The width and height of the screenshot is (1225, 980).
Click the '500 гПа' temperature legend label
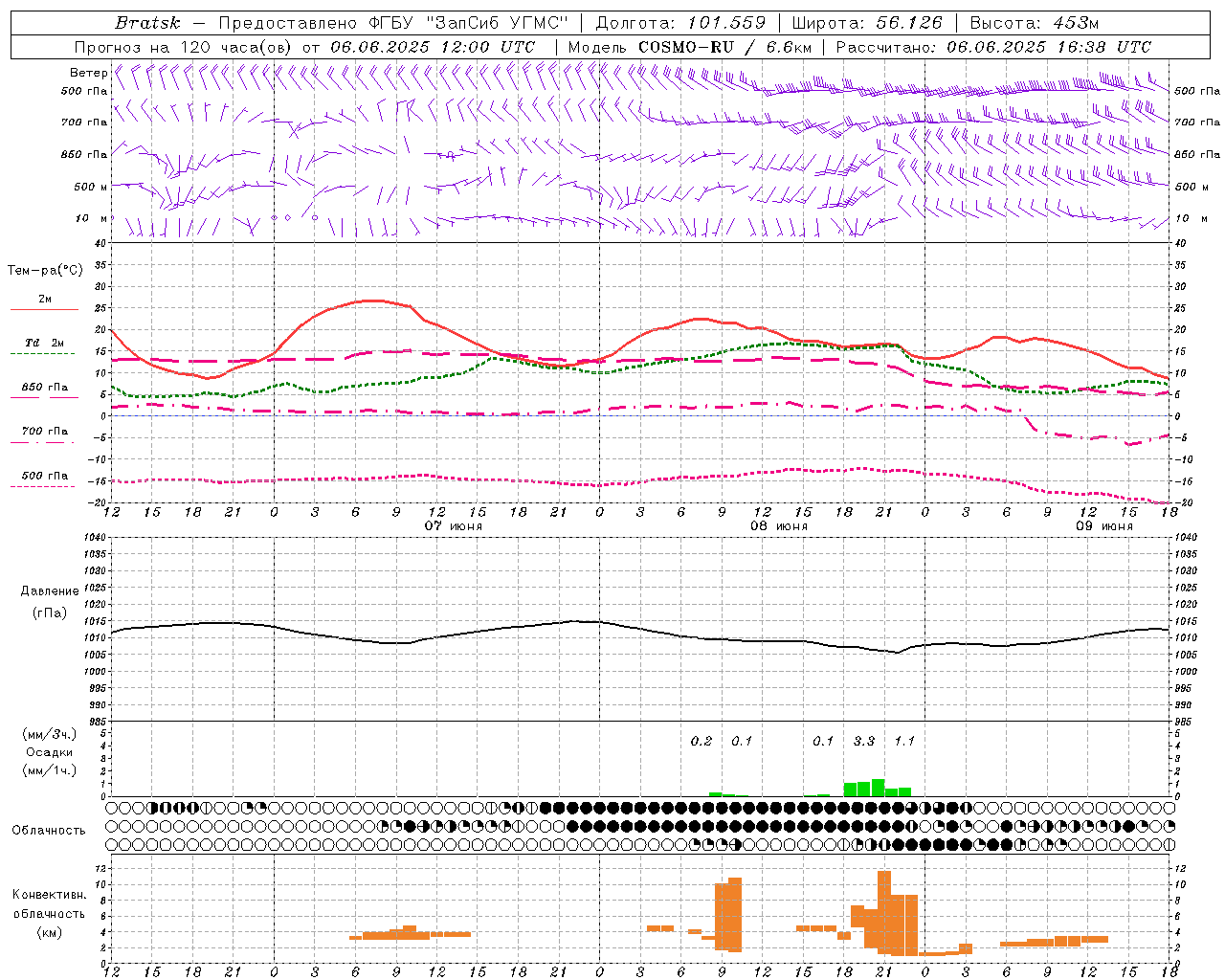tap(45, 476)
